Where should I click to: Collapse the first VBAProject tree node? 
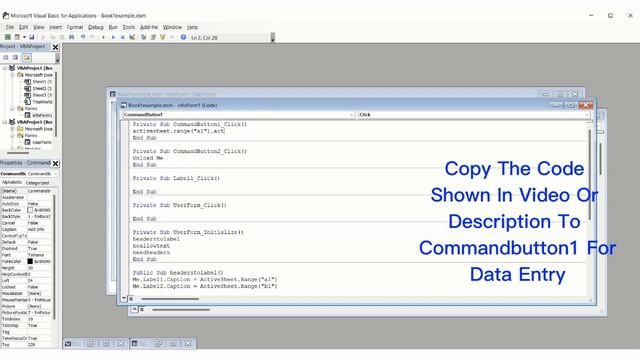4,68
